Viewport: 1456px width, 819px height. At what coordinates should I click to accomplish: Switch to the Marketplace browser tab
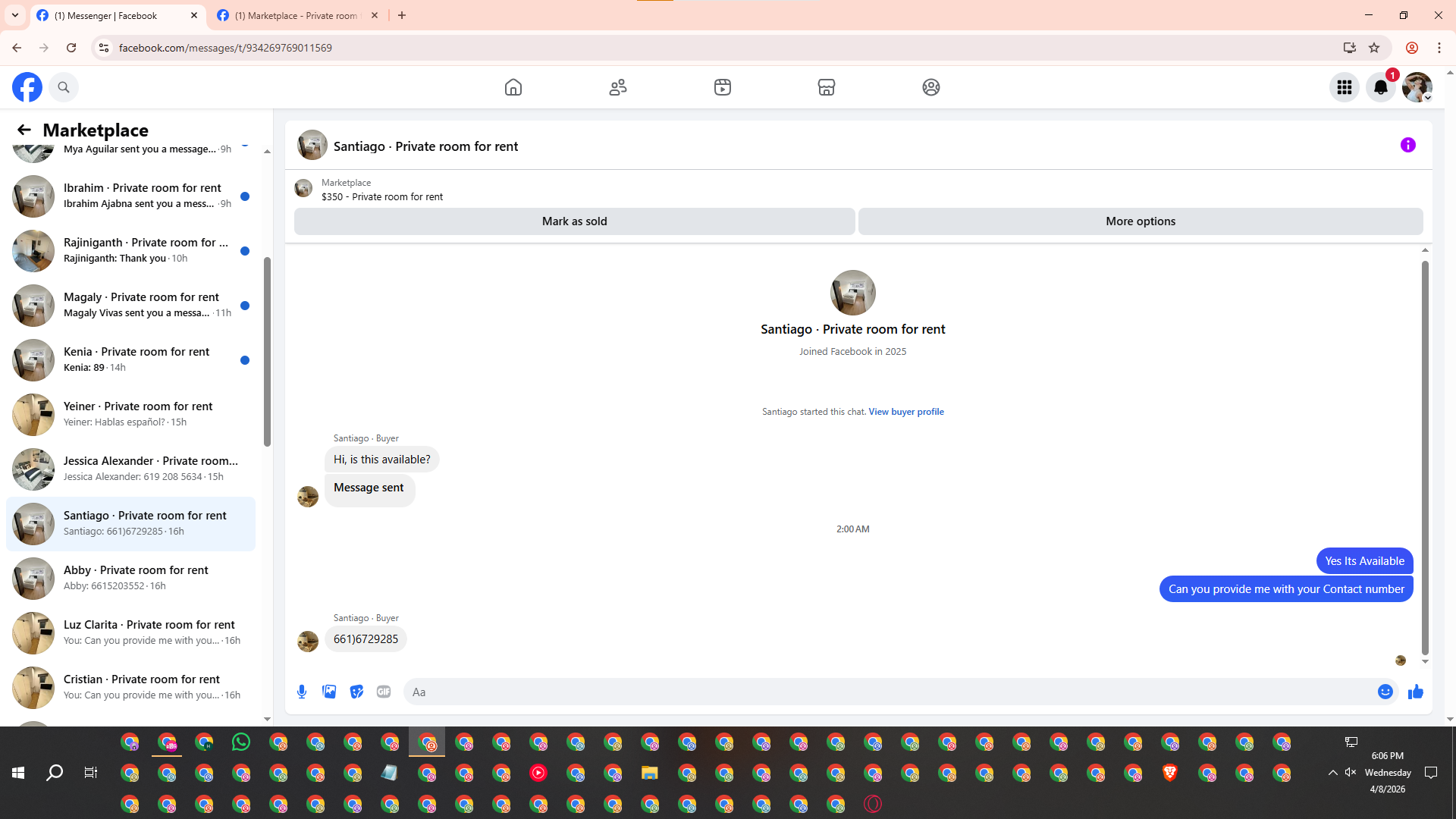[x=296, y=15]
